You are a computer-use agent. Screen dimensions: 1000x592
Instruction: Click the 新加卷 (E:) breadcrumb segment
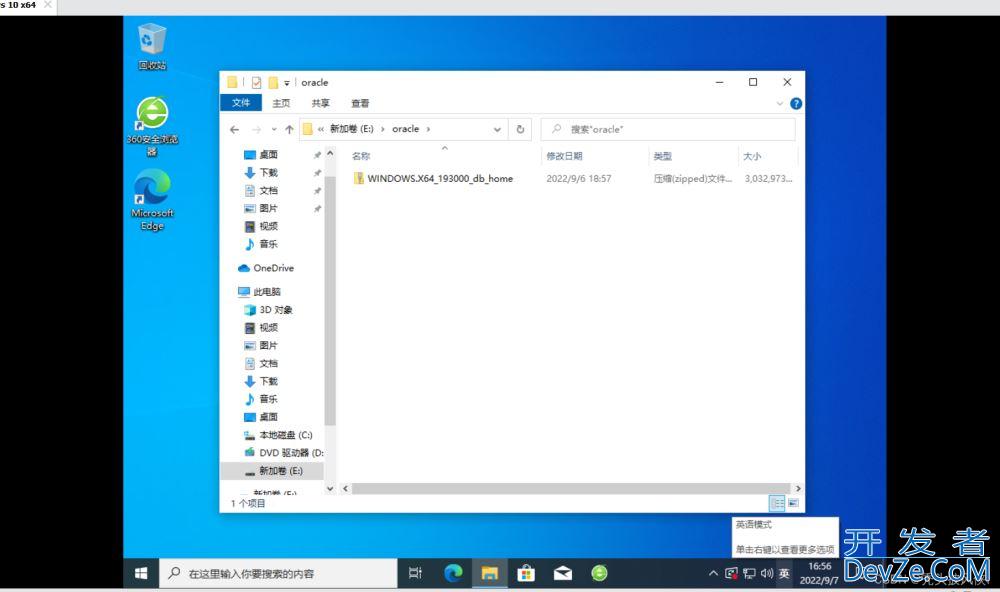click(x=351, y=129)
